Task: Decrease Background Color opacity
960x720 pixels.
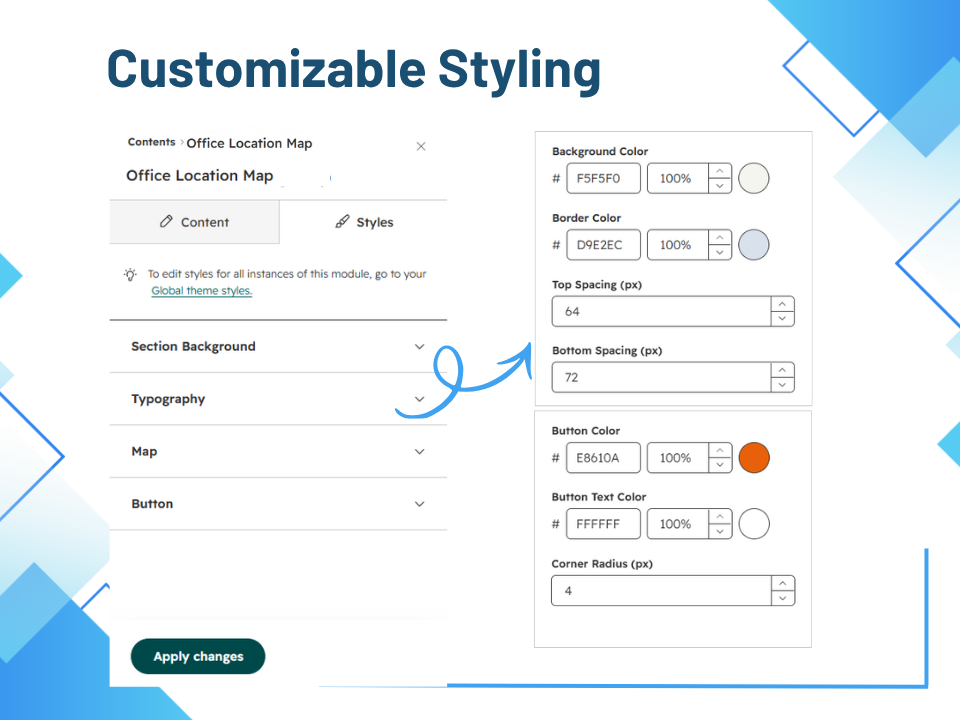Action: (720, 186)
